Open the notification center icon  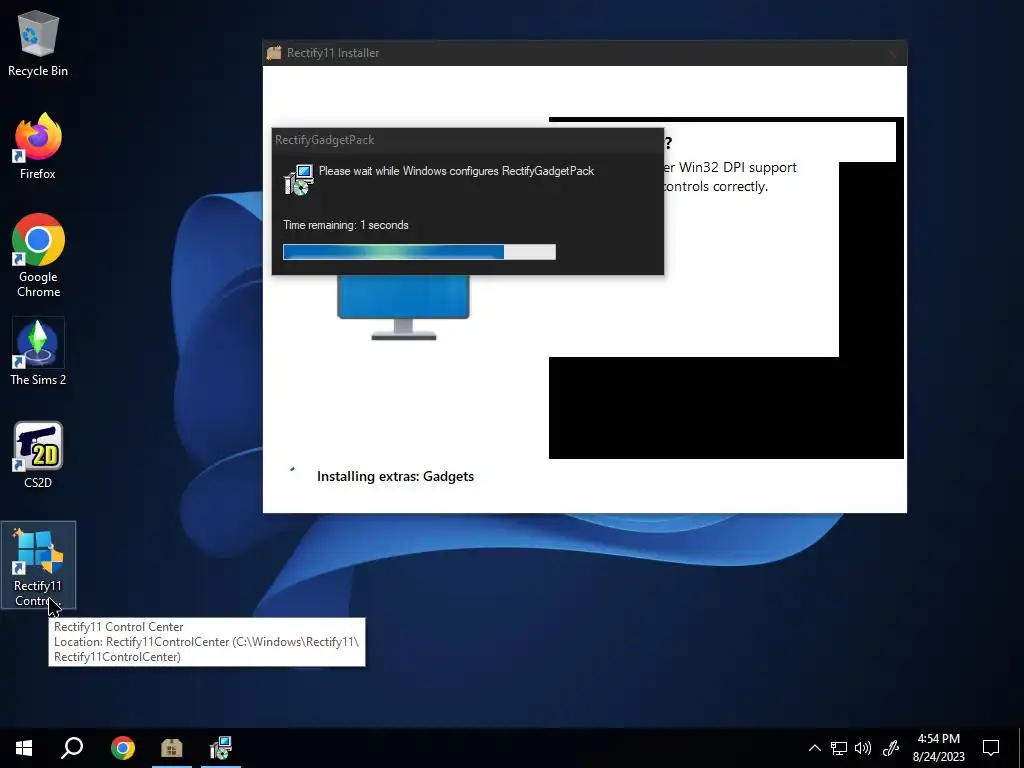tap(991, 748)
